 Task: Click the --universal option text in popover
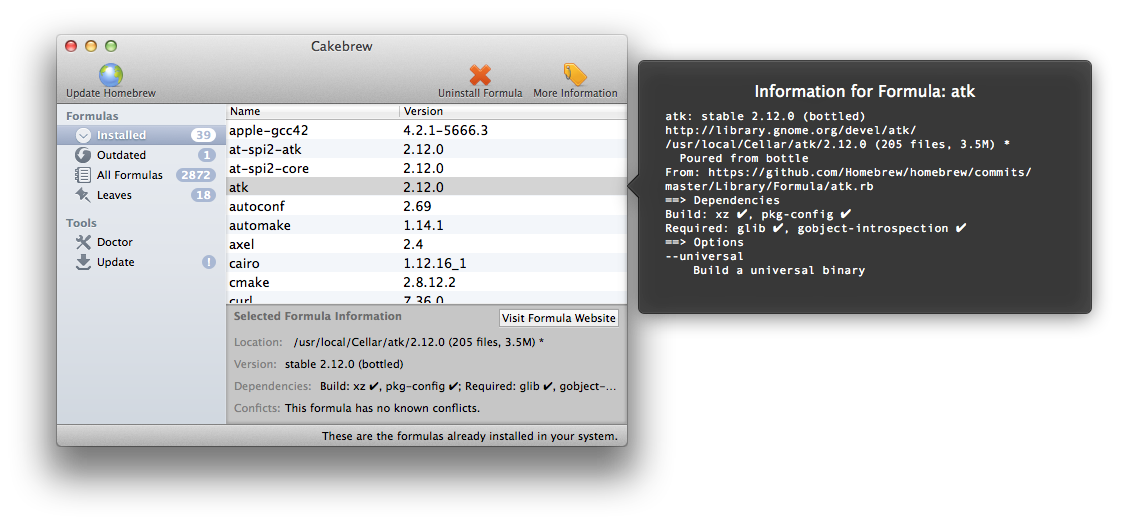(x=704, y=256)
